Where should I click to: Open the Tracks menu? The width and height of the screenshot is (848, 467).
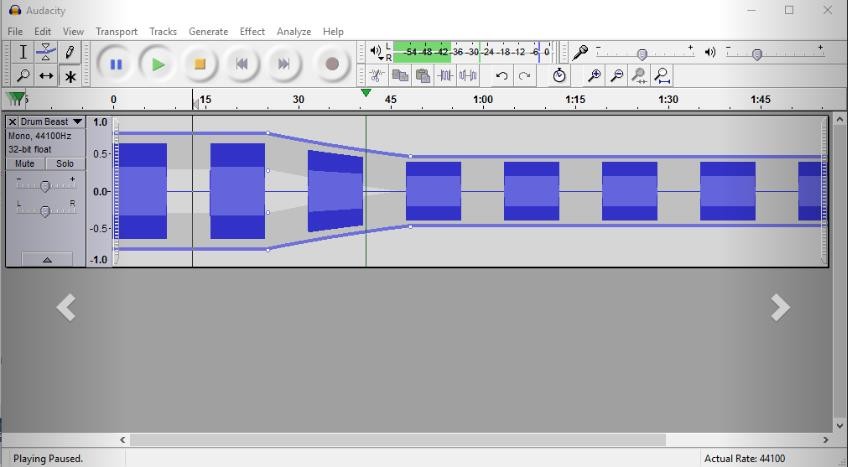click(163, 31)
